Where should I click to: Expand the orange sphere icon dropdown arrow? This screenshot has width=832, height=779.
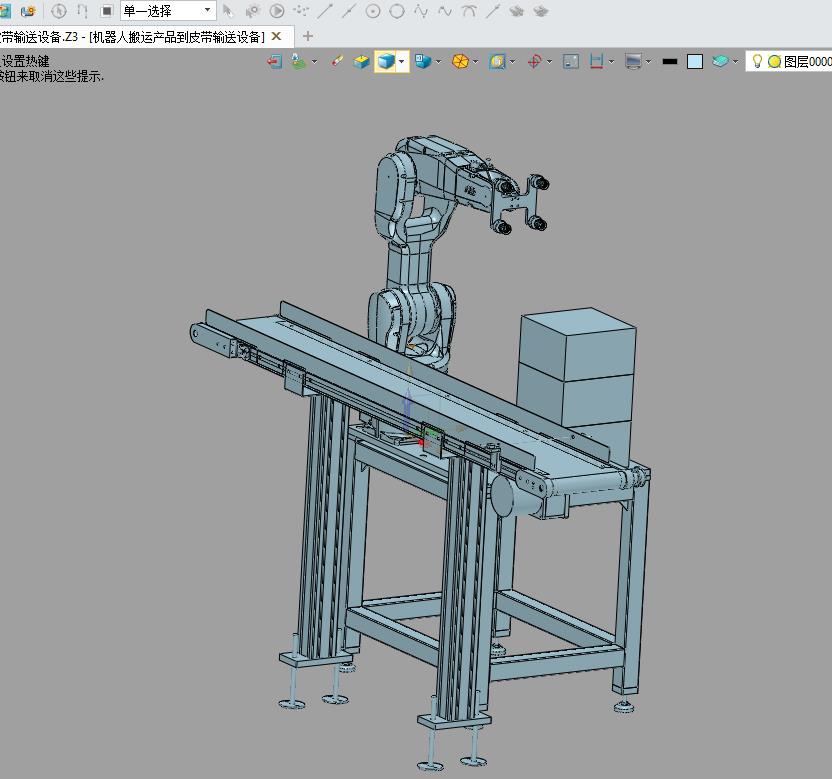476,62
